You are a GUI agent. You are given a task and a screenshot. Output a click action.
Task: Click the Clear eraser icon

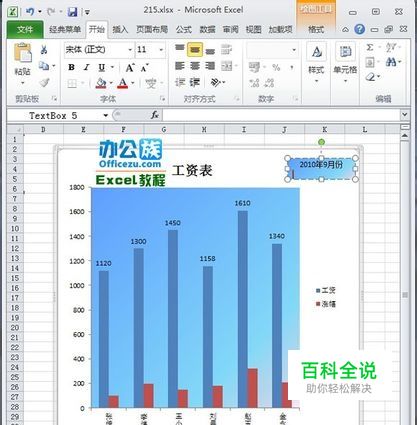[x=370, y=77]
